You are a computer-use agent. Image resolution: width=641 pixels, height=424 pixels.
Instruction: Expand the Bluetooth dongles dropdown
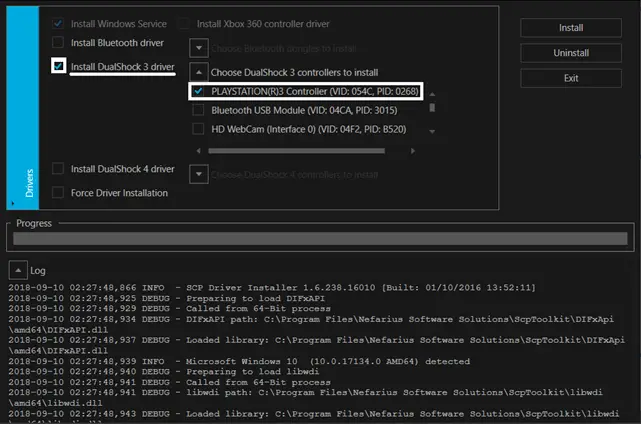point(199,48)
